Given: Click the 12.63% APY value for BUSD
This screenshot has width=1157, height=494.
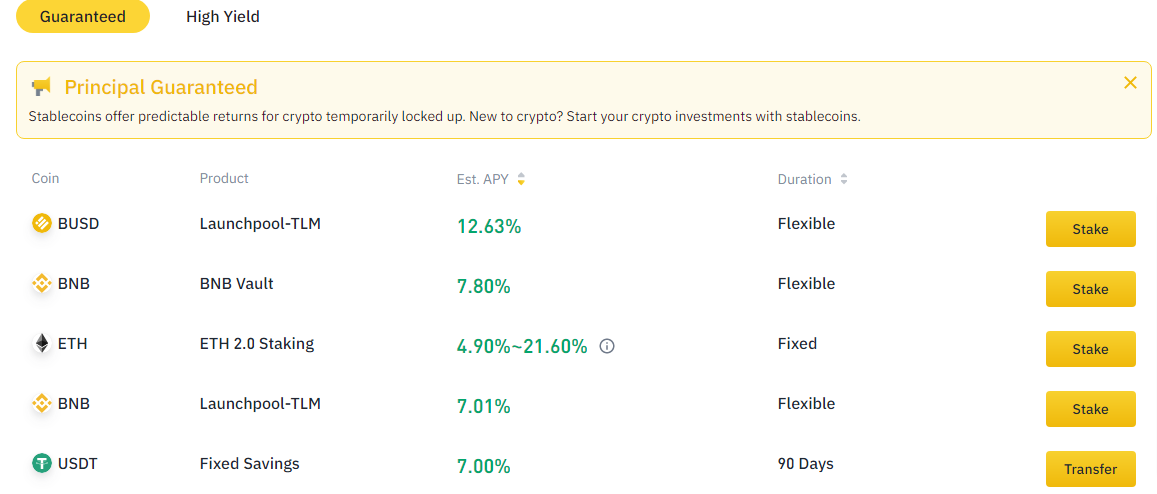Looking at the screenshot, I should tap(489, 227).
